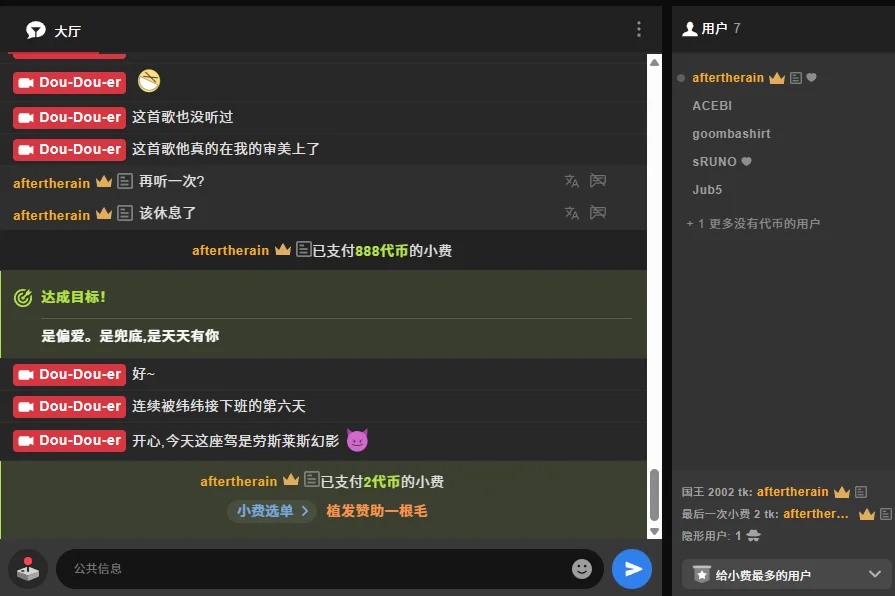Translate the message 再听一次?

(572, 181)
